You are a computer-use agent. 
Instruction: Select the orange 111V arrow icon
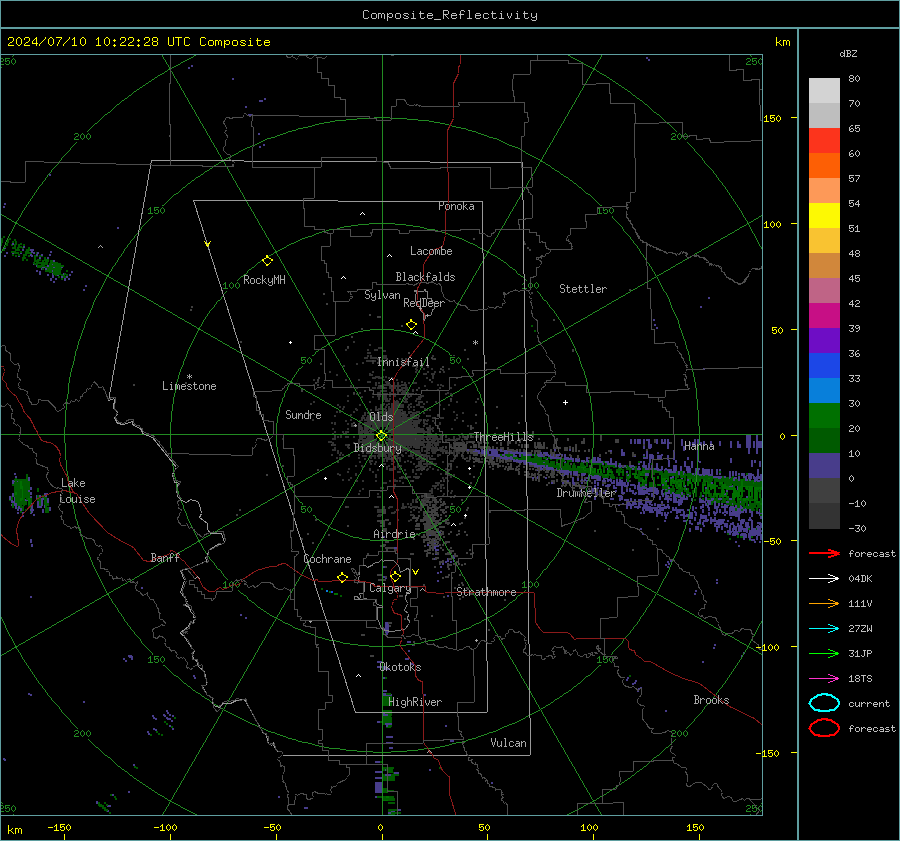coord(824,603)
